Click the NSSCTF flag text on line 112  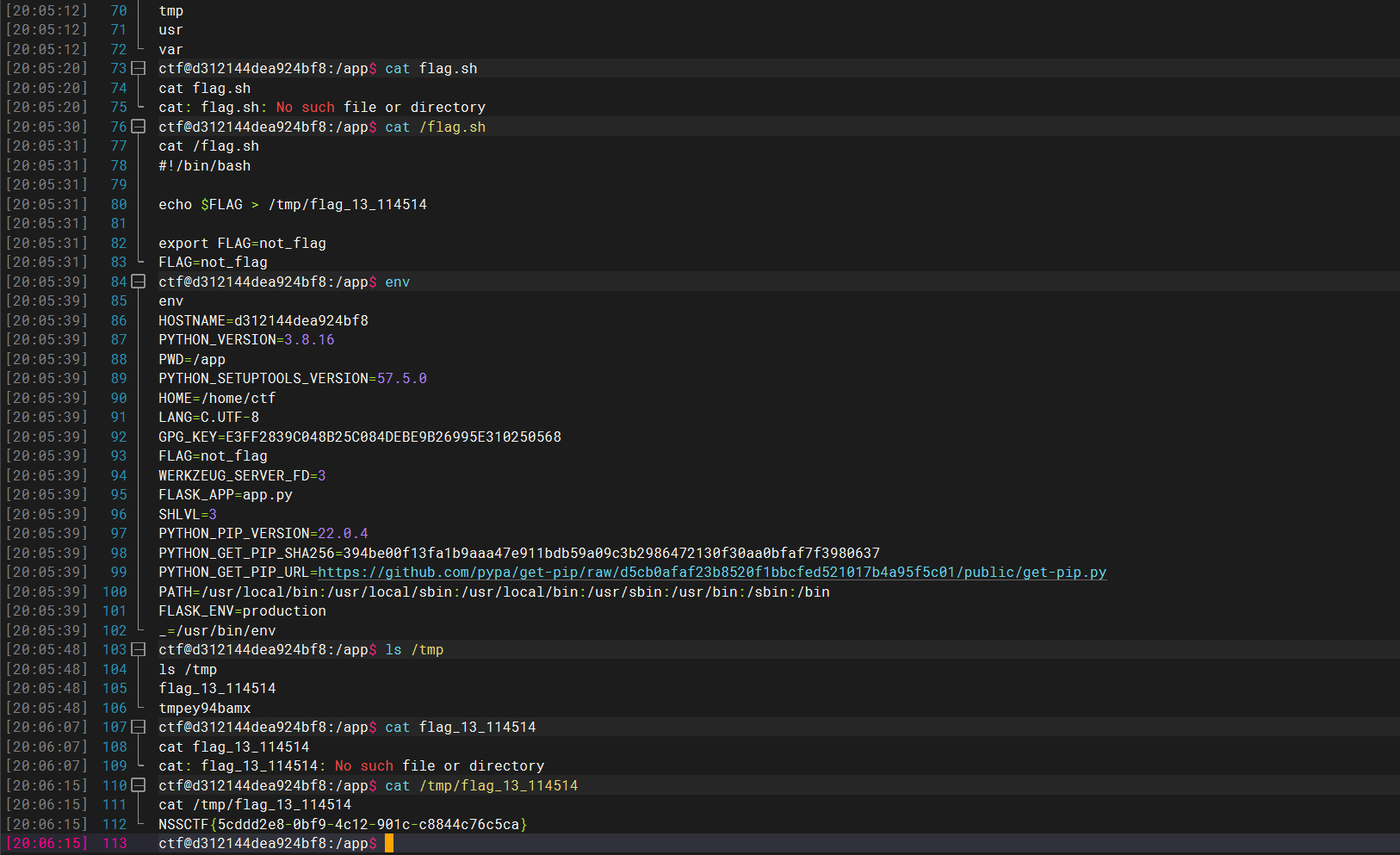pos(343,824)
